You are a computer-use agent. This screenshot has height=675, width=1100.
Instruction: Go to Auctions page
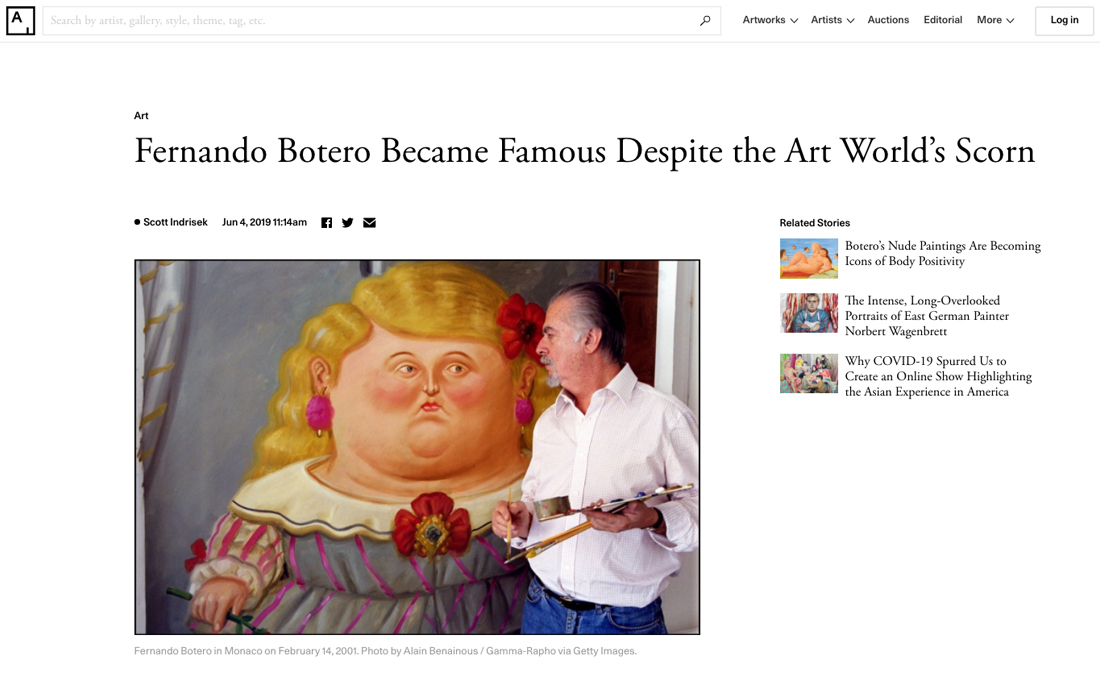888,20
